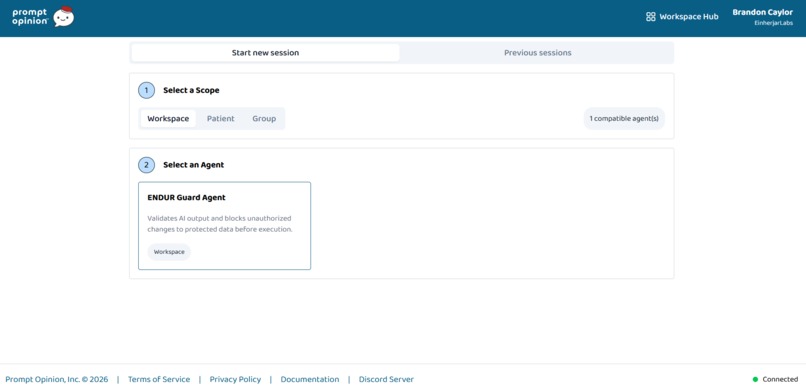Switch to the Previous sessions tab
This screenshot has width=806, height=392.
pyautogui.click(x=537, y=53)
